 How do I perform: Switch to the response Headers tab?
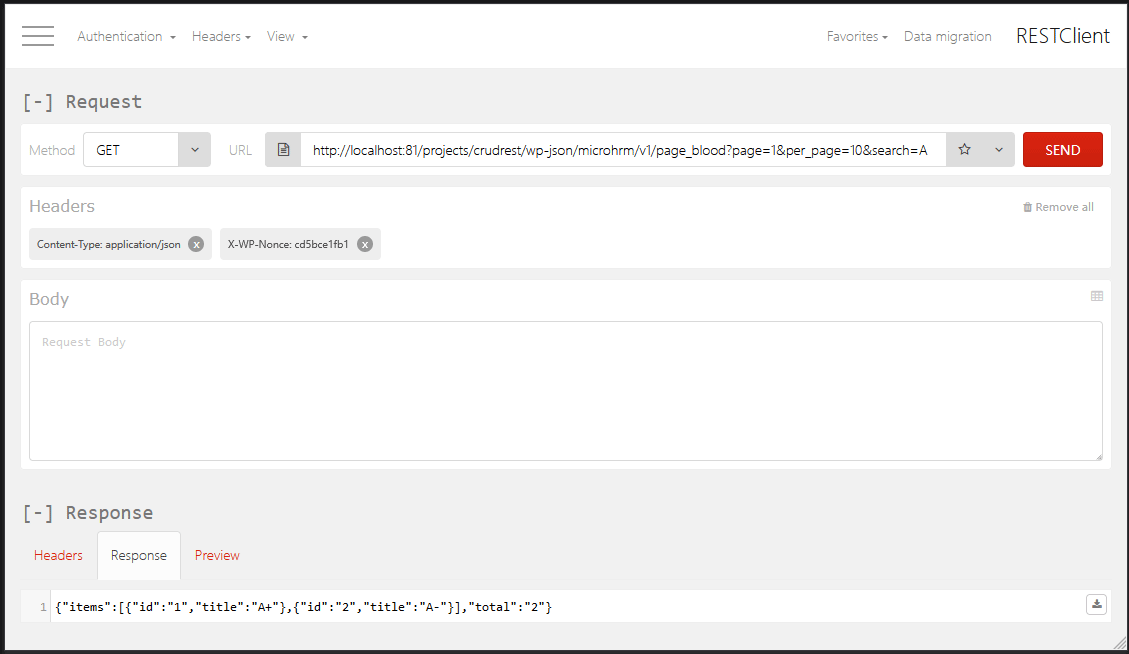(x=58, y=555)
